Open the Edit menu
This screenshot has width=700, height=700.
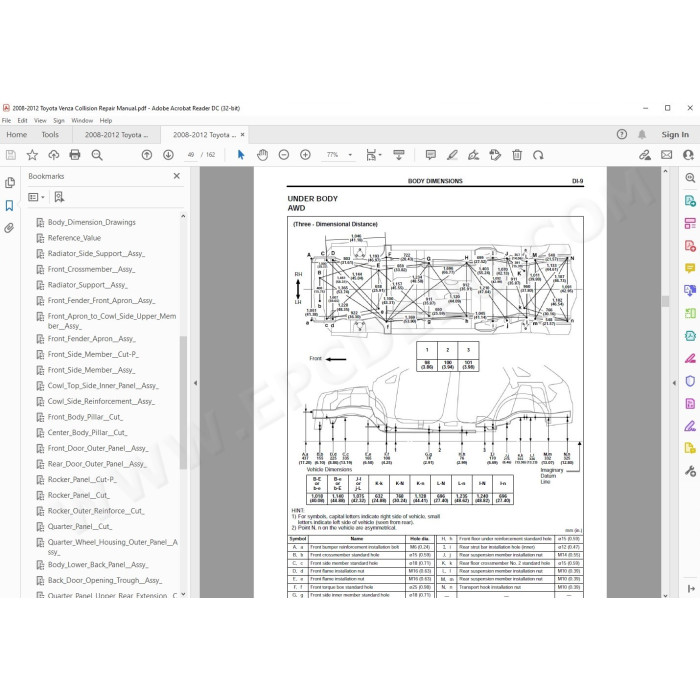pos(22,121)
